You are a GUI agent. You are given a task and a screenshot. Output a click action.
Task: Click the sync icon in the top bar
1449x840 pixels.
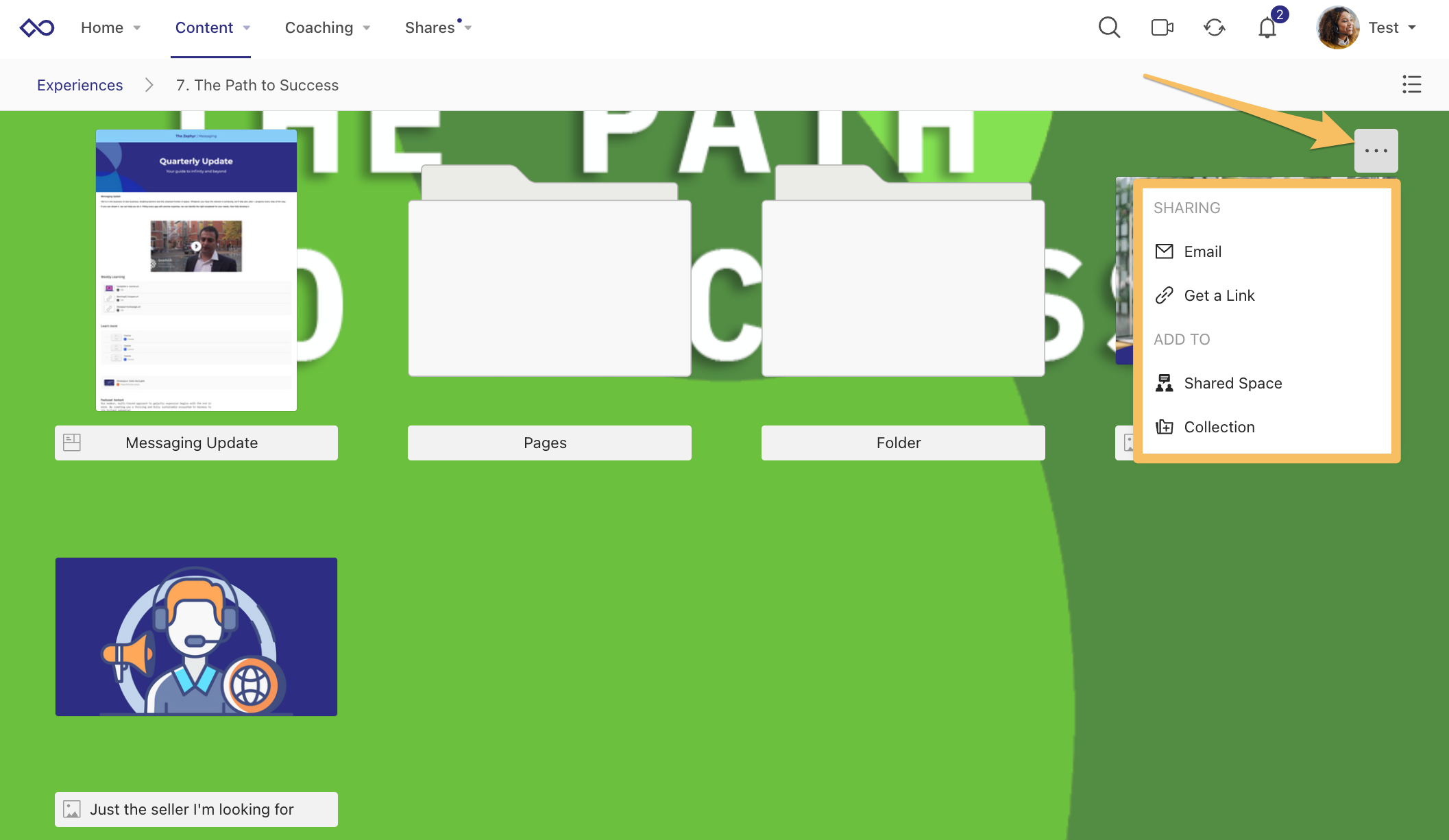pyautogui.click(x=1214, y=27)
